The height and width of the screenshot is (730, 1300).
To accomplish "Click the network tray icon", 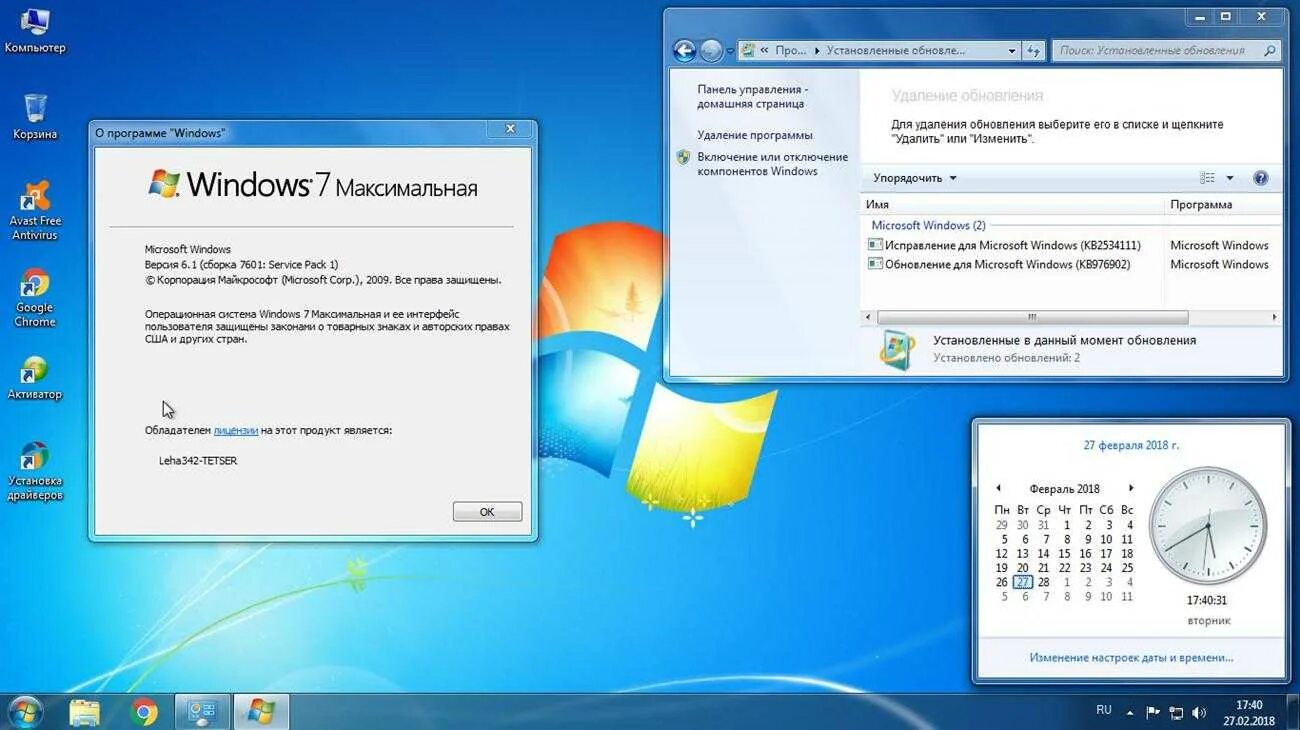I will click(x=1176, y=713).
